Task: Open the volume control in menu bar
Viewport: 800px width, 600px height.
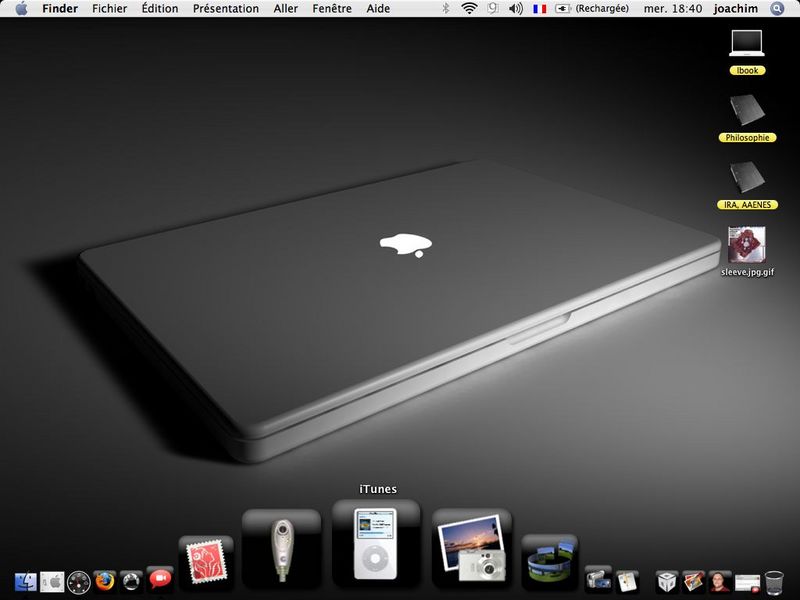Action: (516, 9)
